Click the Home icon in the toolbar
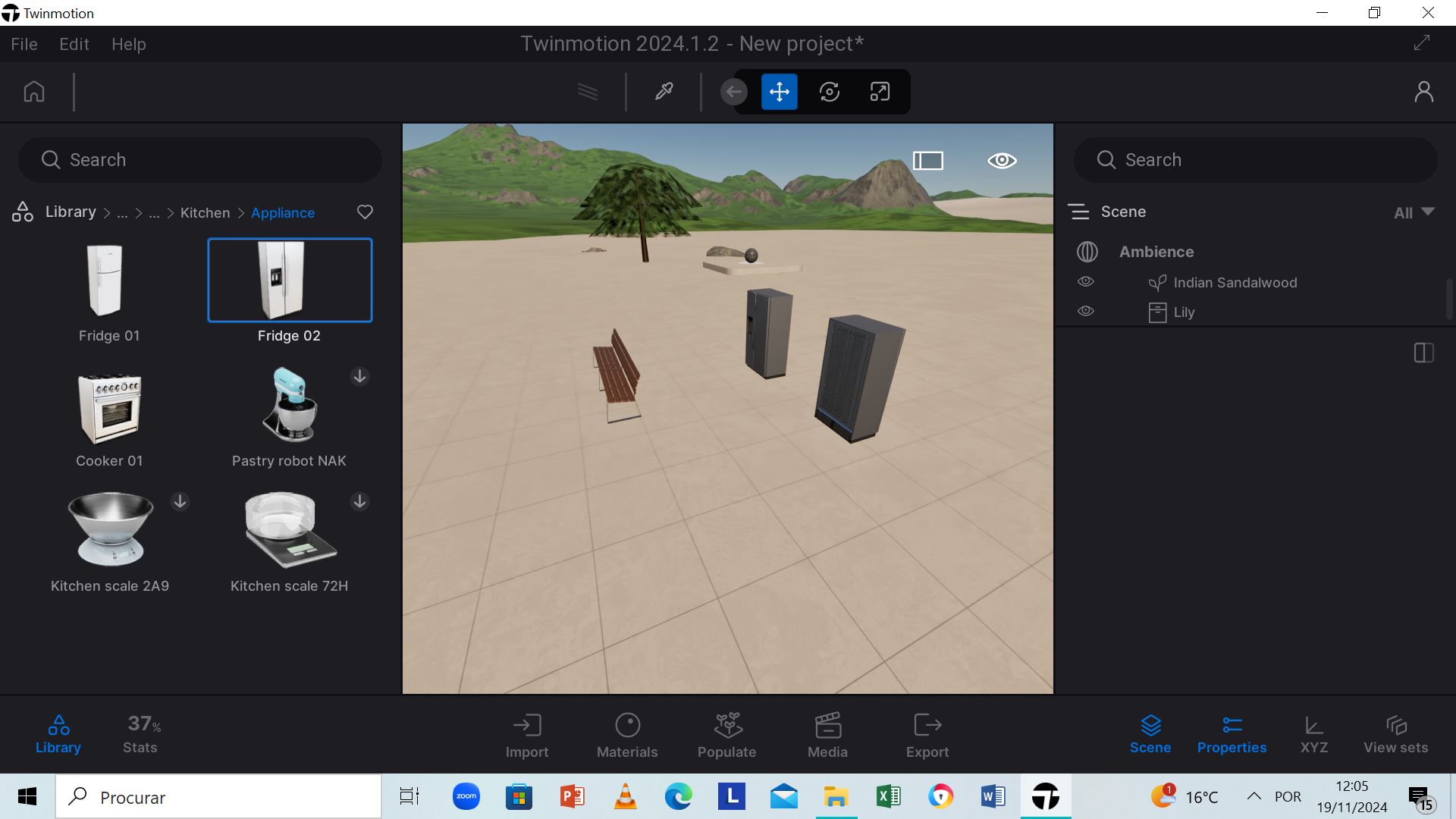The width and height of the screenshot is (1456, 819). 34,92
